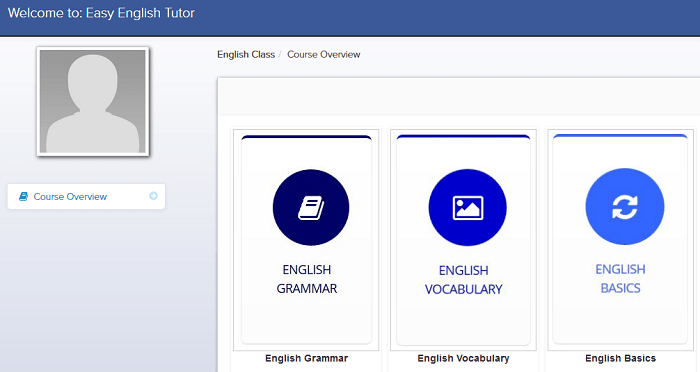Click the arrow circle icon in Course Overview button

(153, 196)
